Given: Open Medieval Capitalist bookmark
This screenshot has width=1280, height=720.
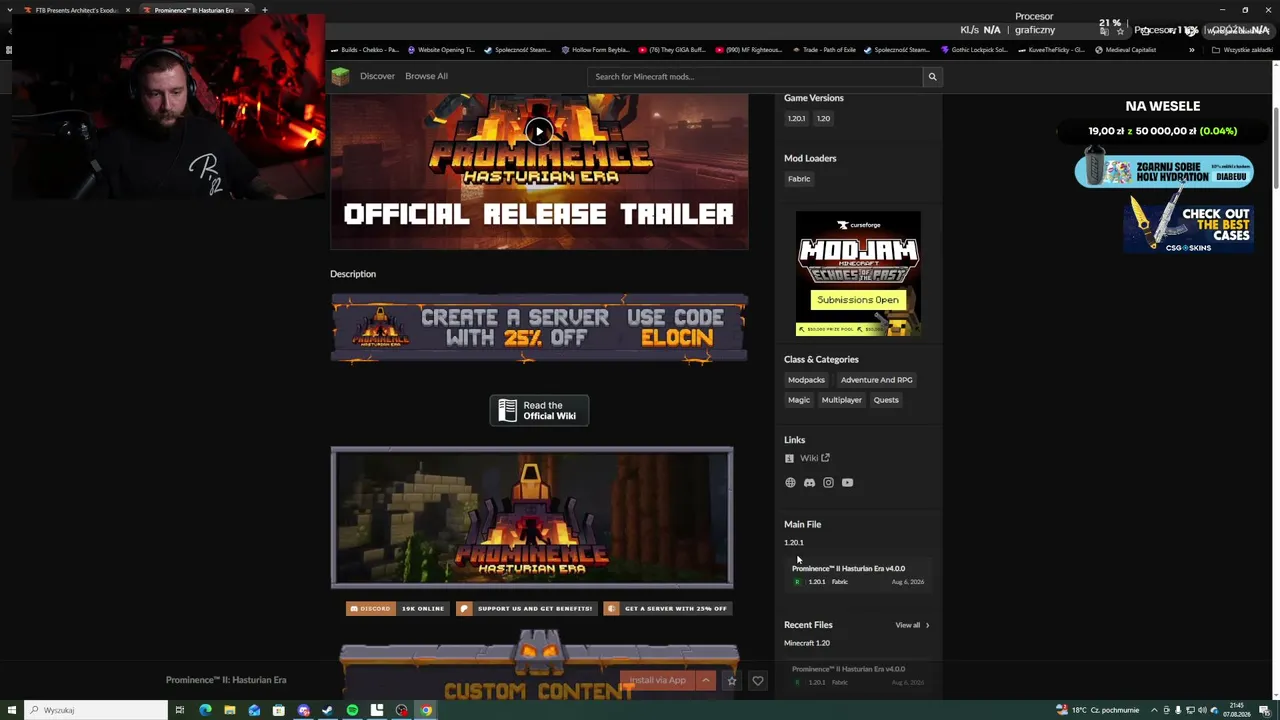Looking at the screenshot, I should tap(1126, 50).
